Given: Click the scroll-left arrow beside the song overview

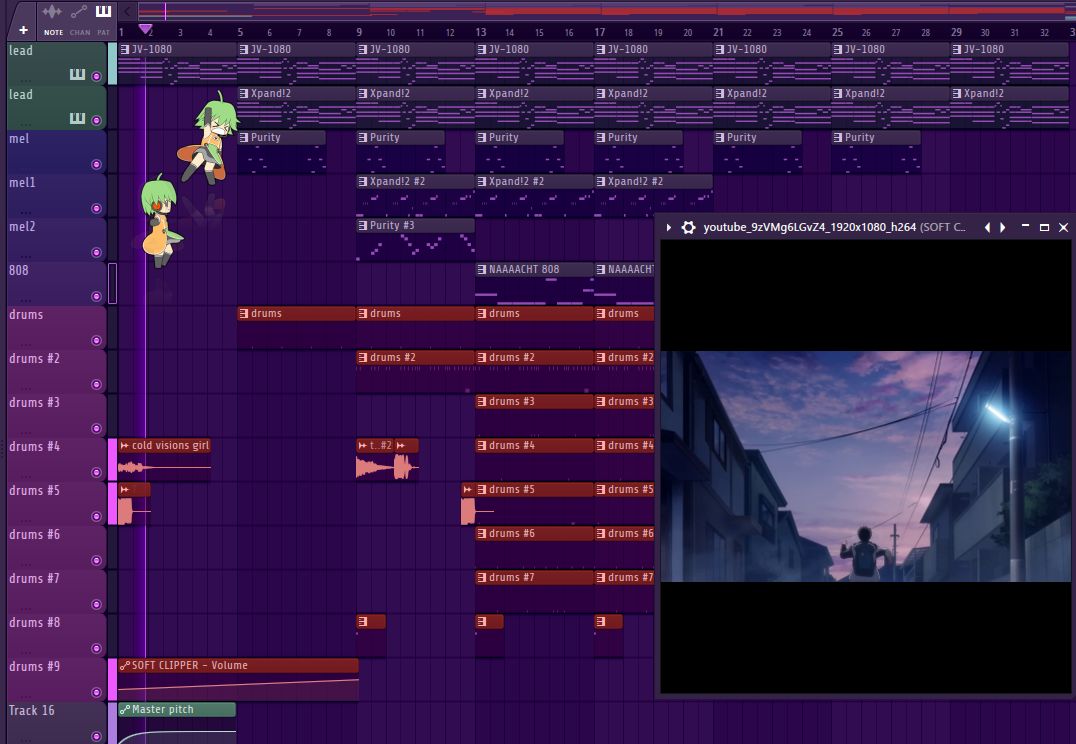Looking at the screenshot, I should click(127, 11).
